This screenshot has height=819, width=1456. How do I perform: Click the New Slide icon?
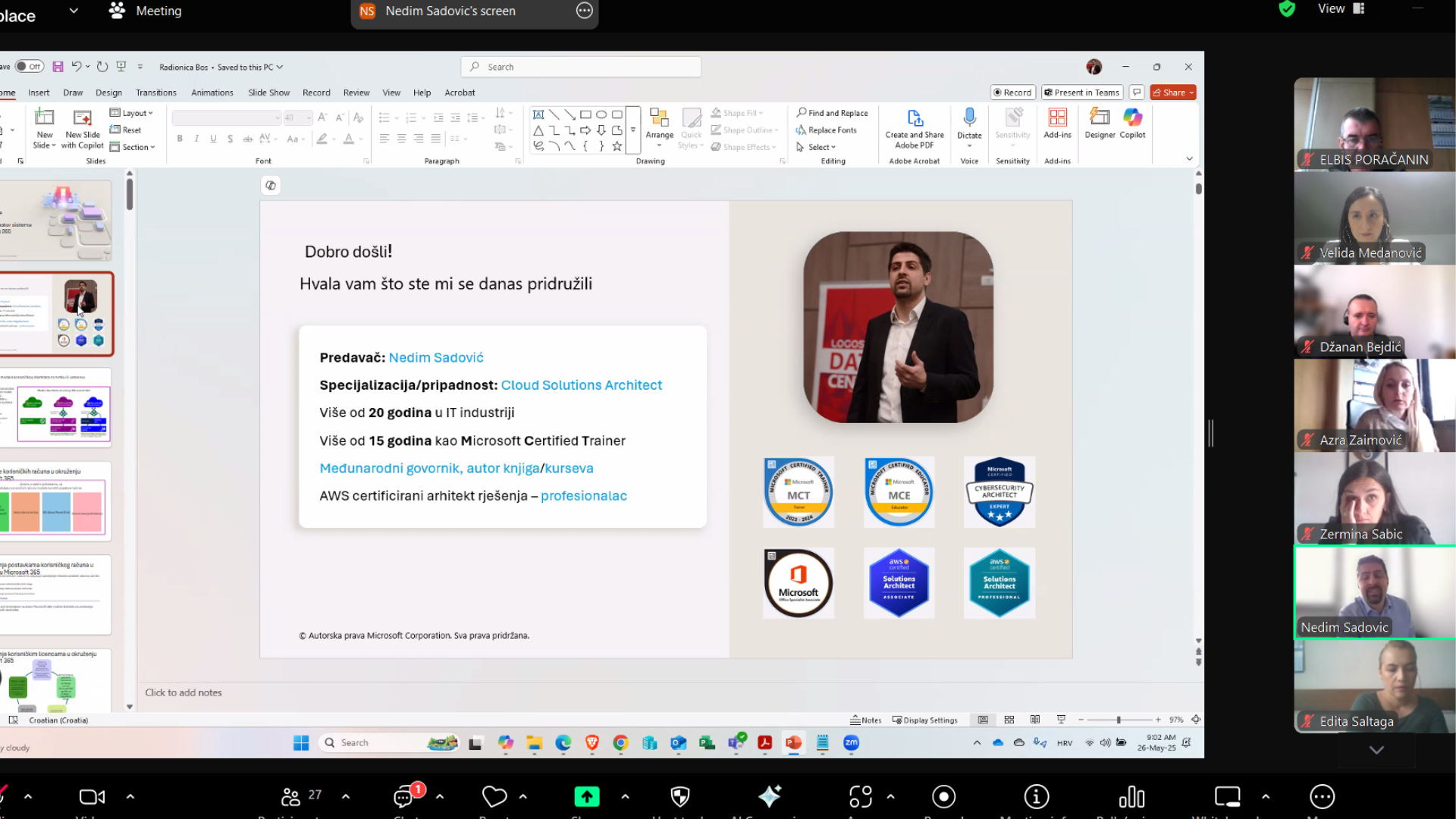coord(45,118)
